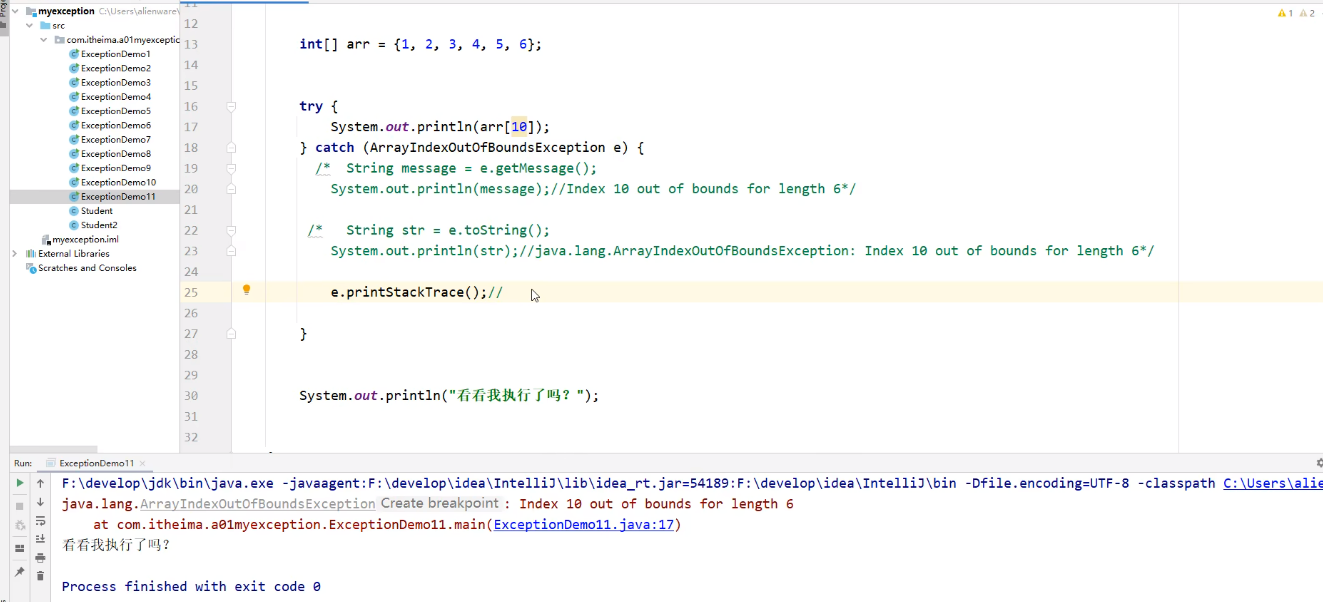The image size is (1323, 602).
Task: Select the Restore Layout icon in Run panel
Action: pos(20,548)
